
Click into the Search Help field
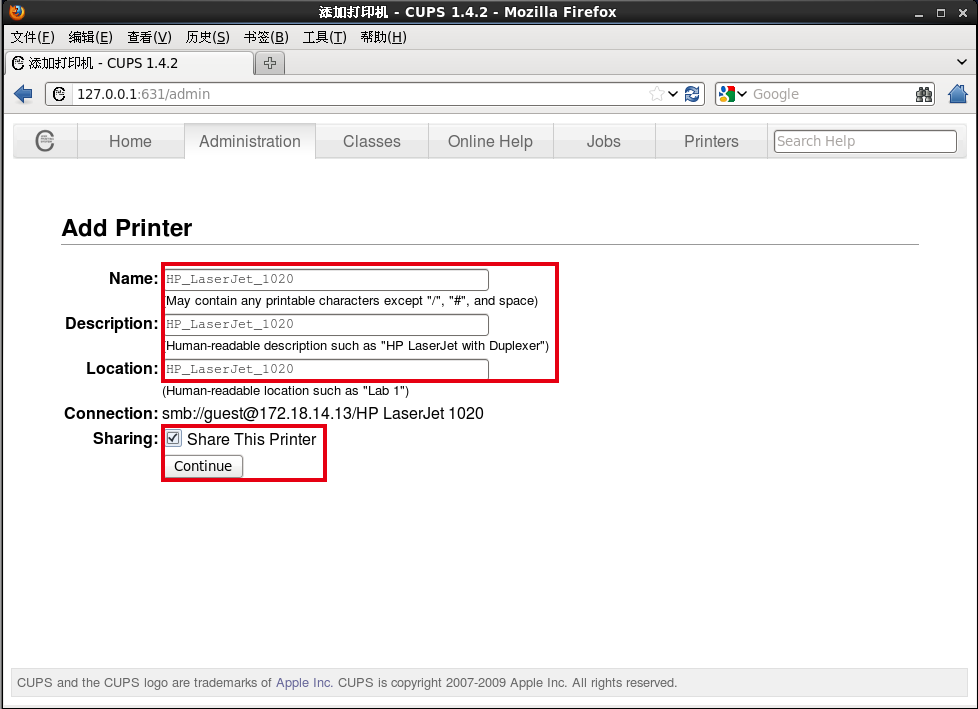pos(865,141)
